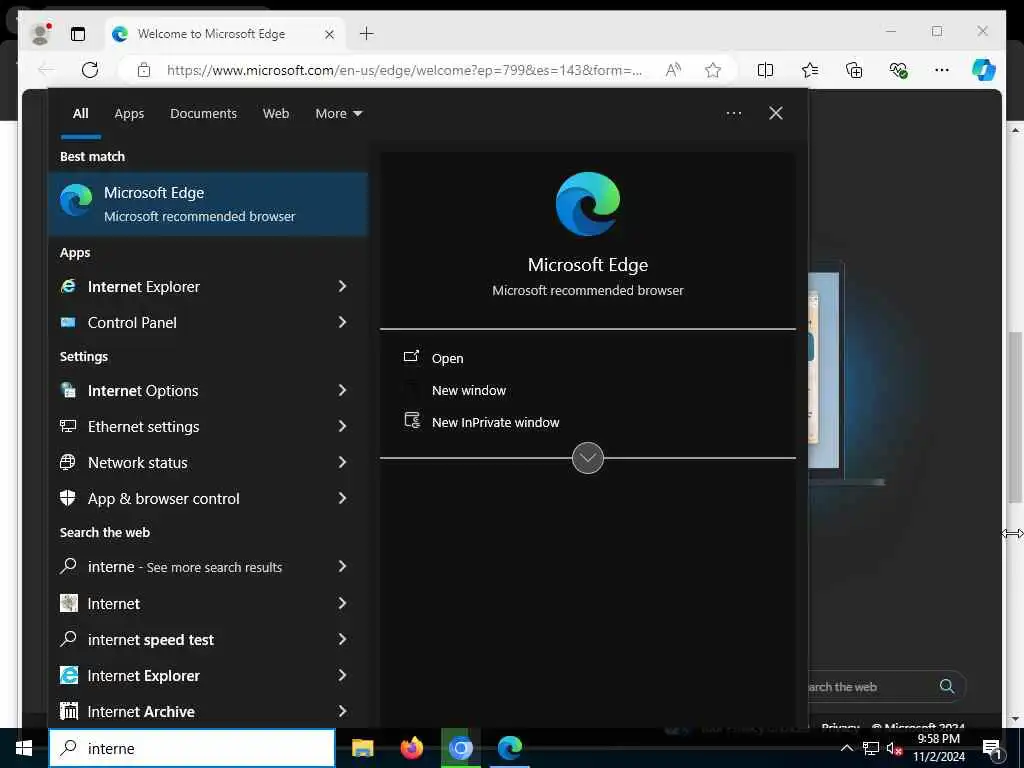Click New InPrivate window action
The width and height of the screenshot is (1024, 768).
[496, 423]
